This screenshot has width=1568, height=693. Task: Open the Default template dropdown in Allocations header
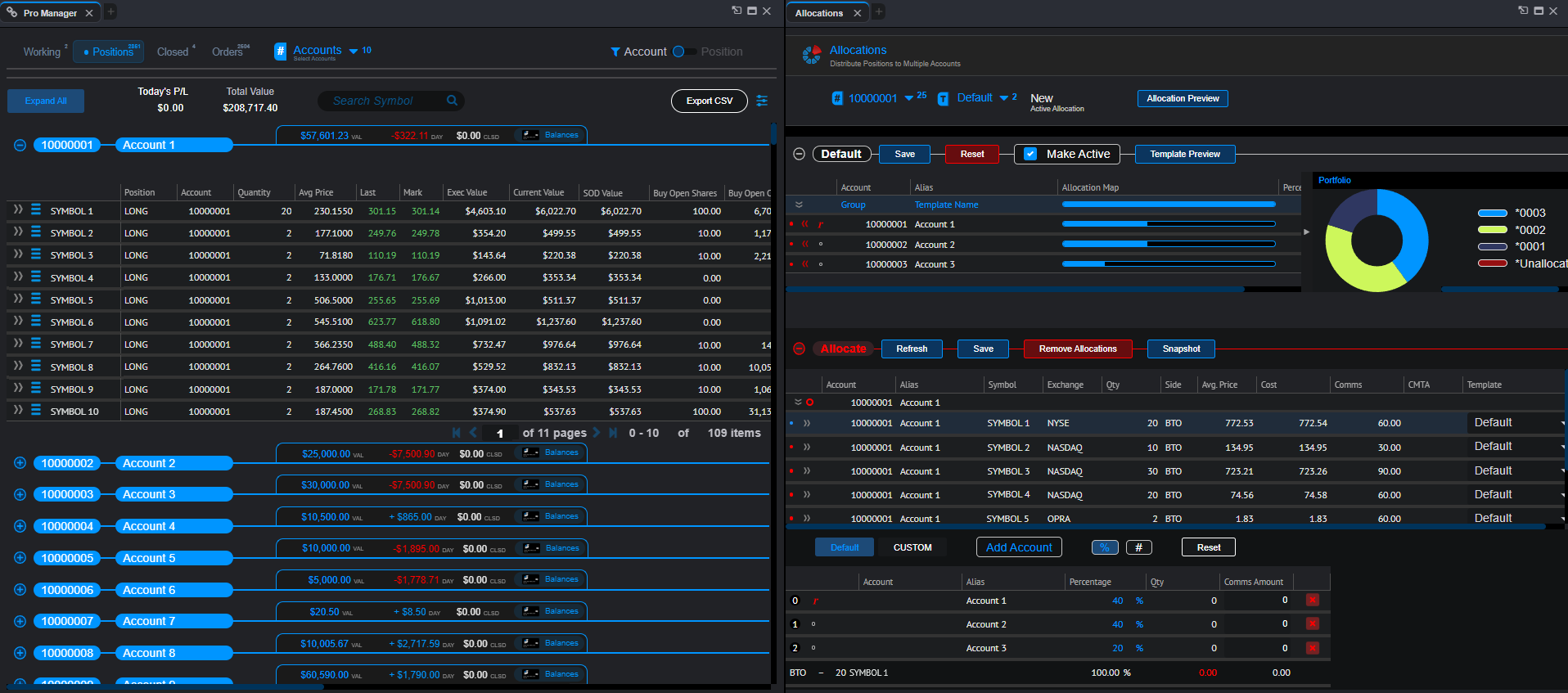(x=1004, y=98)
